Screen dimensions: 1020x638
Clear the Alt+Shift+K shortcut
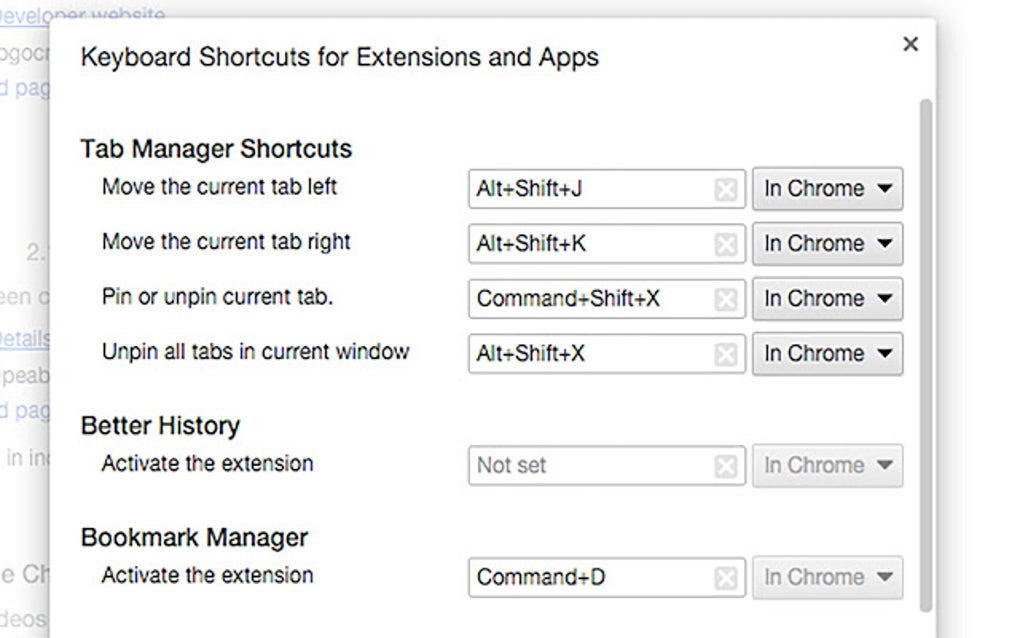726,243
